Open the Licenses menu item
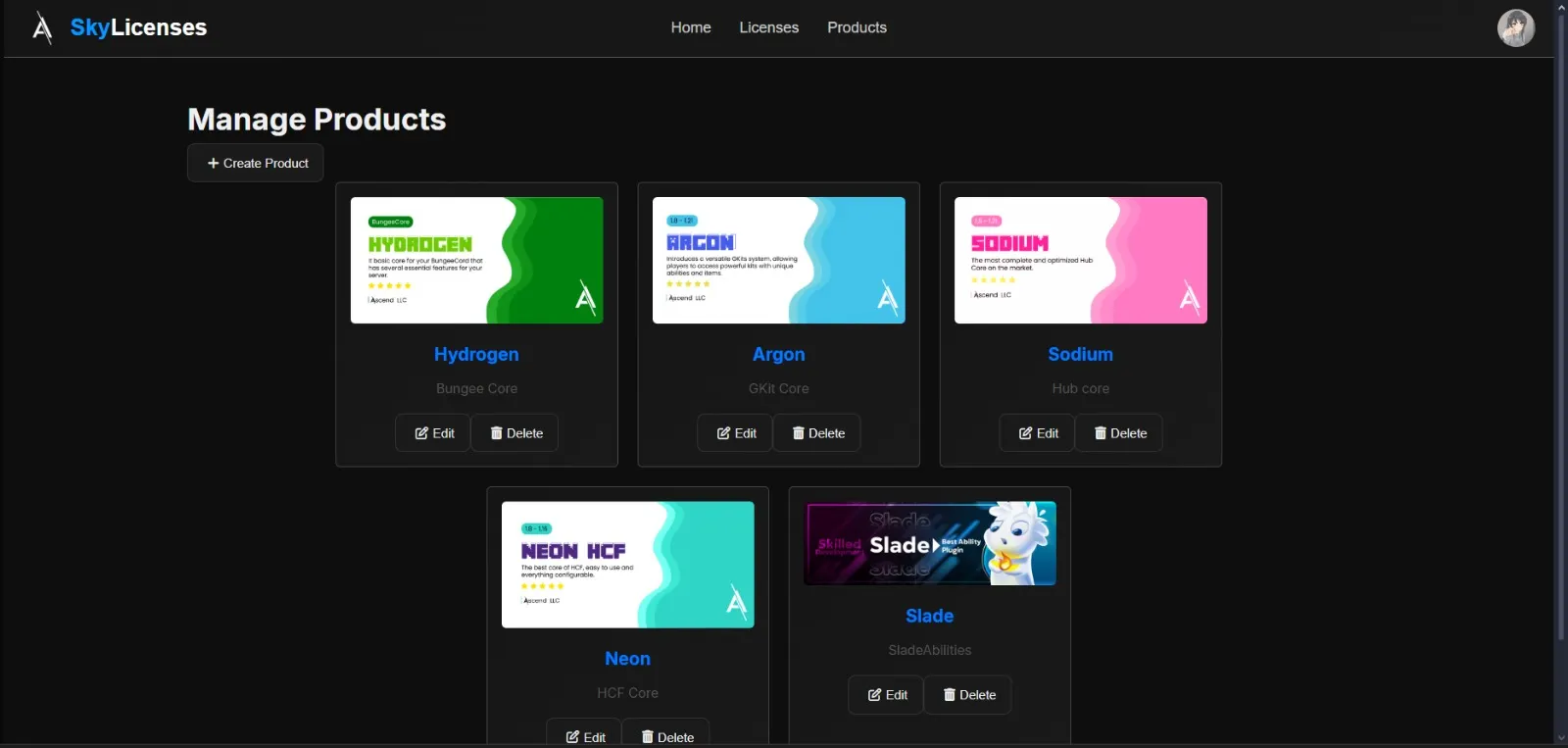This screenshot has width=1568, height=748. click(x=768, y=27)
